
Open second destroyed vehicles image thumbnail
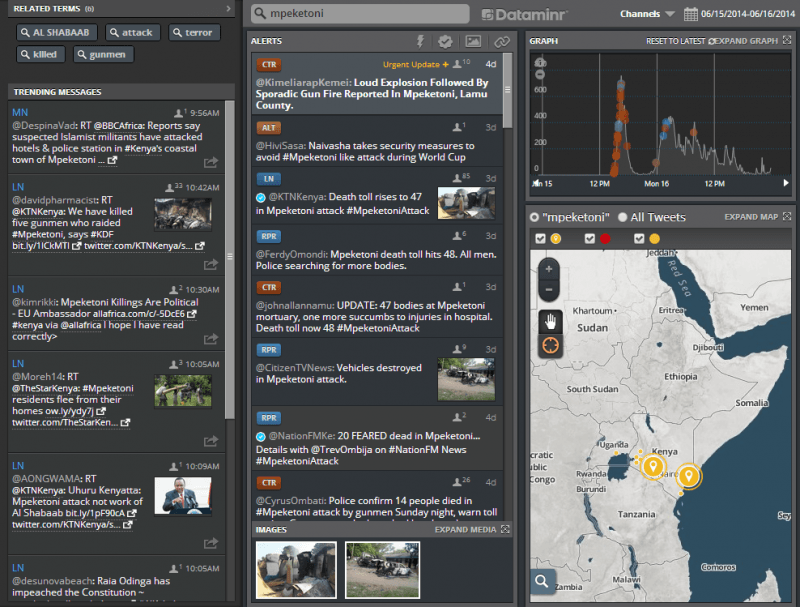click(x=383, y=570)
